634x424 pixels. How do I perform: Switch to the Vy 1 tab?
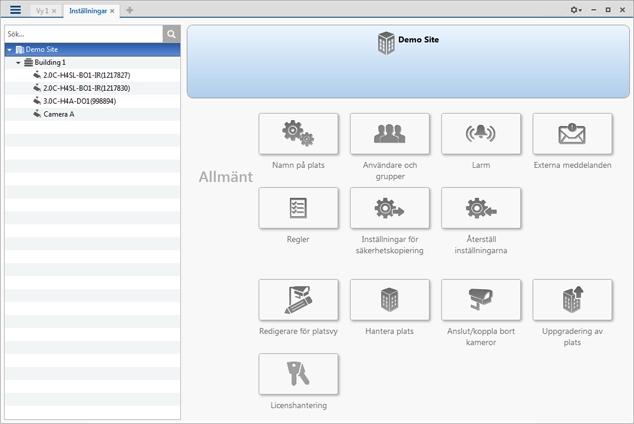coord(42,11)
